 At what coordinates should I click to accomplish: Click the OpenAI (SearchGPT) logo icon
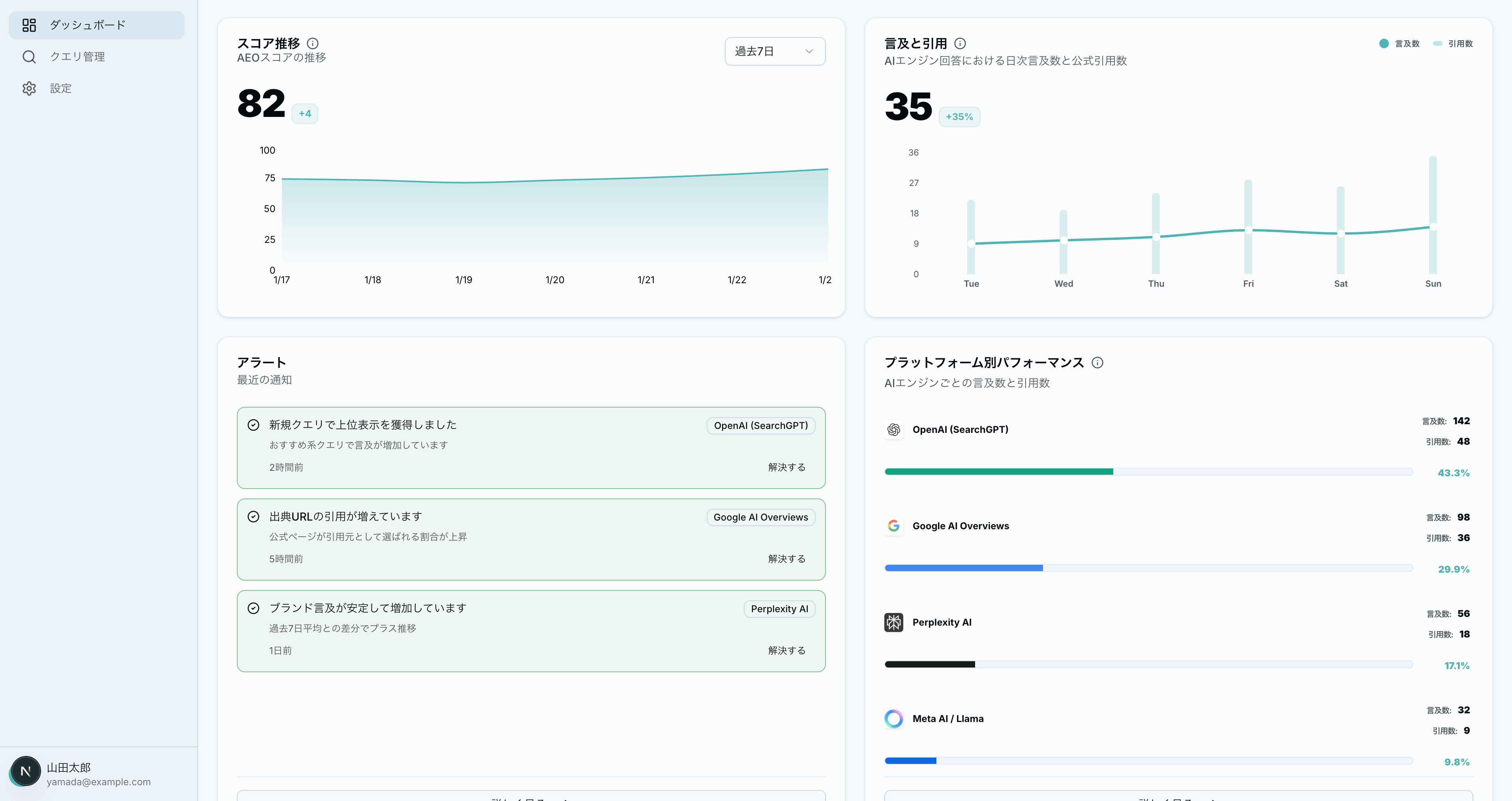pyautogui.click(x=894, y=430)
